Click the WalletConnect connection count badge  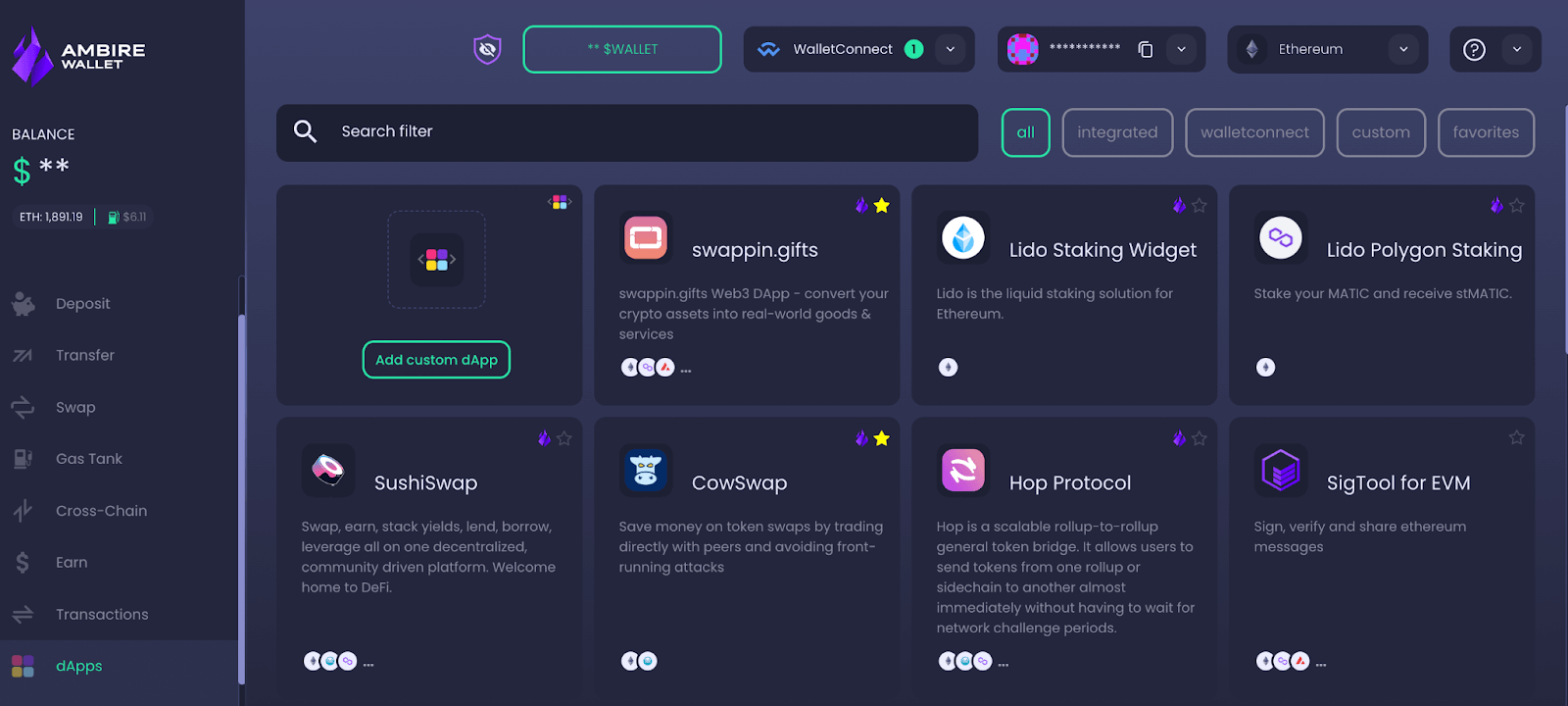913,49
